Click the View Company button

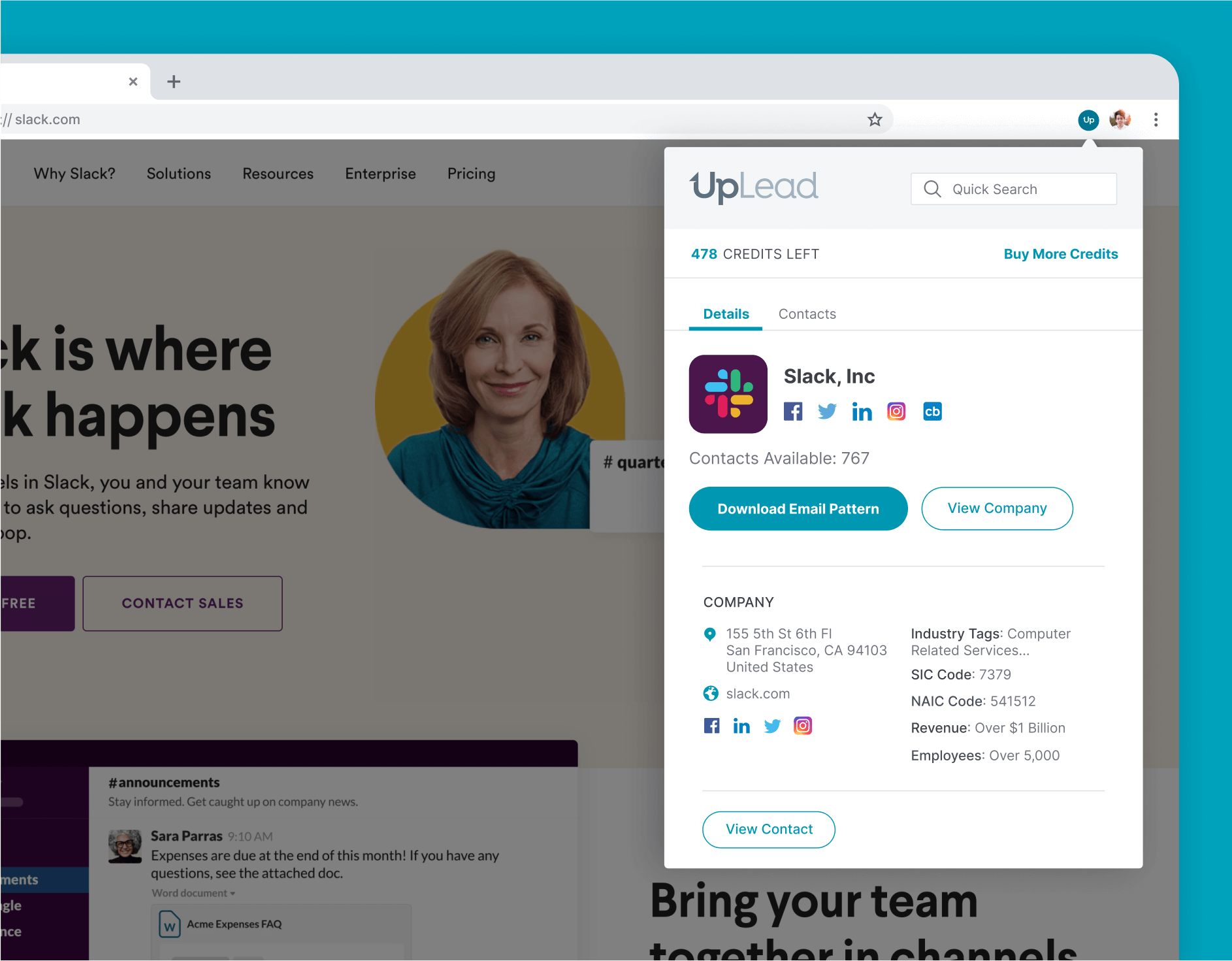997,508
